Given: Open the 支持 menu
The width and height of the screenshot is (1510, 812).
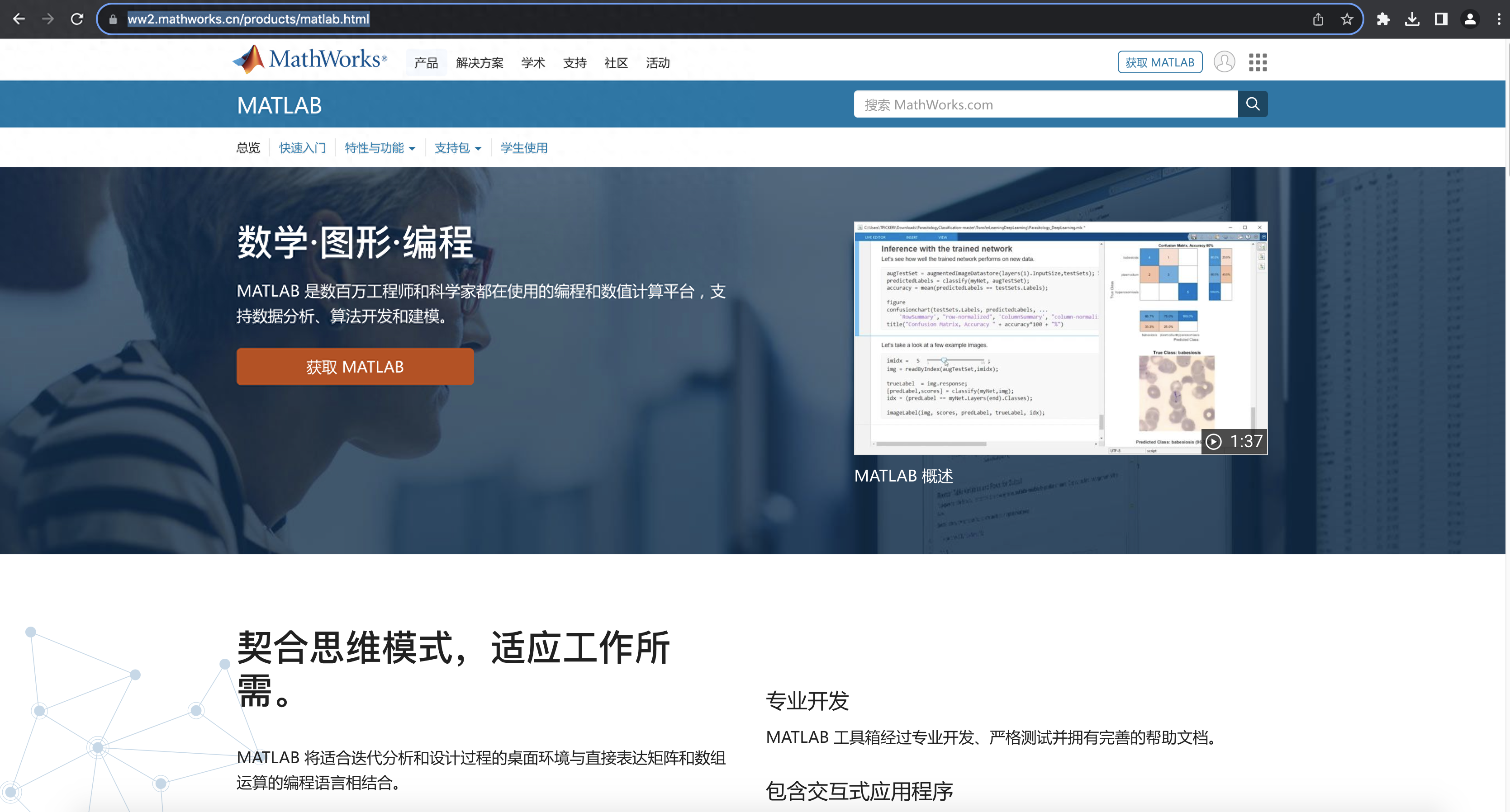Looking at the screenshot, I should (x=575, y=63).
